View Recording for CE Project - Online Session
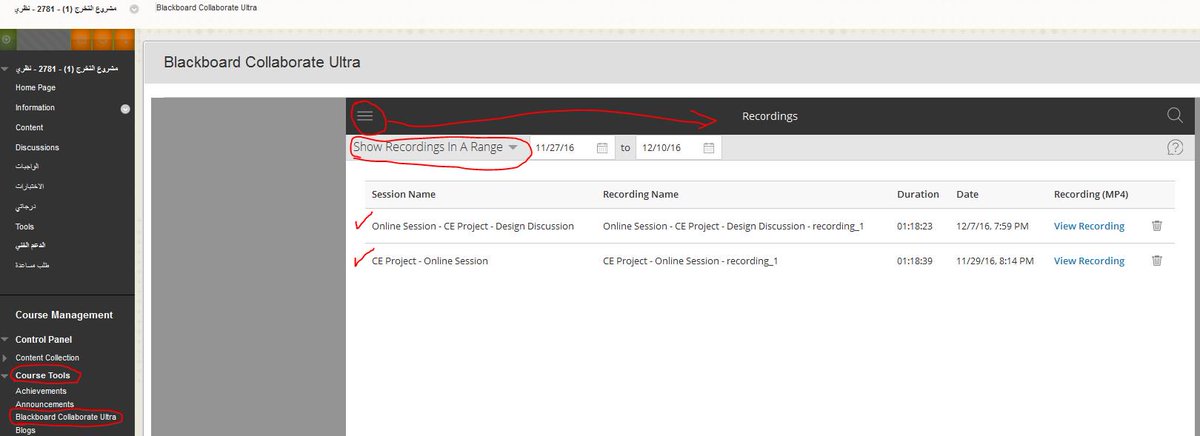 tap(1089, 261)
